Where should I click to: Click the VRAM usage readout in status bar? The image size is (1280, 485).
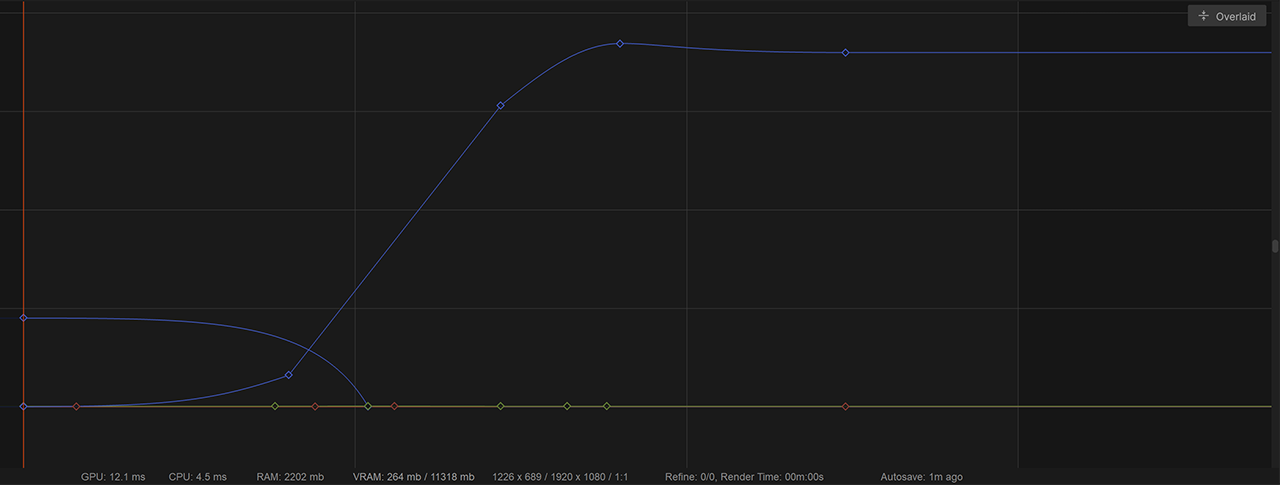pos(413,477)
